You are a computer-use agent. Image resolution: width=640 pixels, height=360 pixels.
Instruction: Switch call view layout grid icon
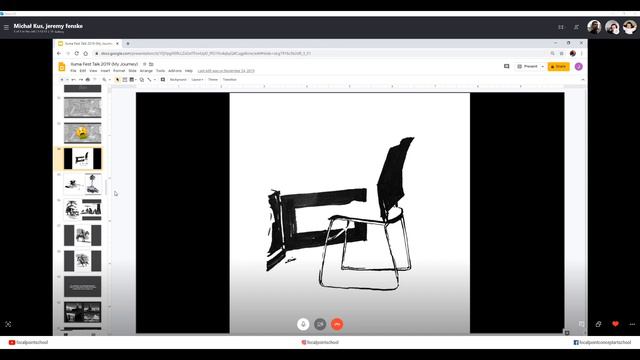click(561, 27)
